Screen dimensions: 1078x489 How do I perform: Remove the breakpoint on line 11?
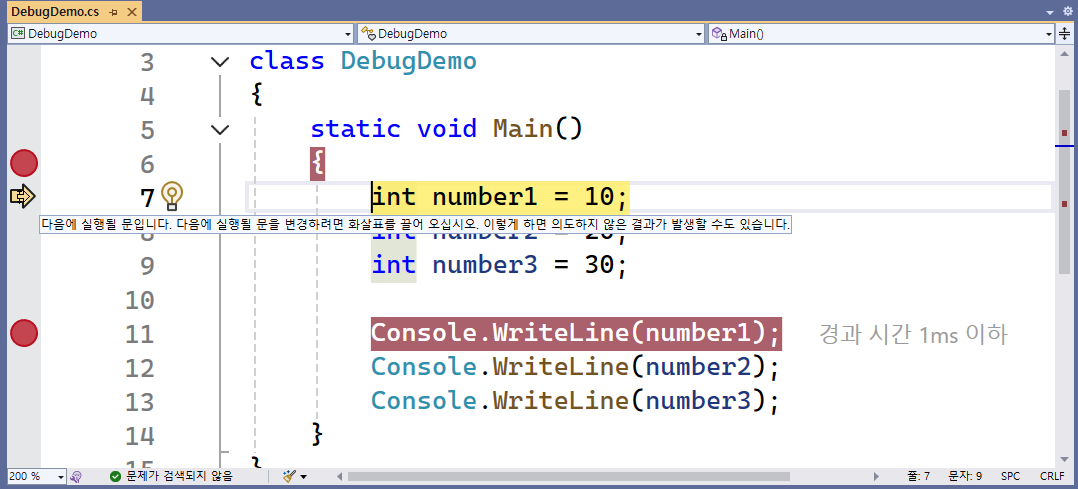[23, 333]
